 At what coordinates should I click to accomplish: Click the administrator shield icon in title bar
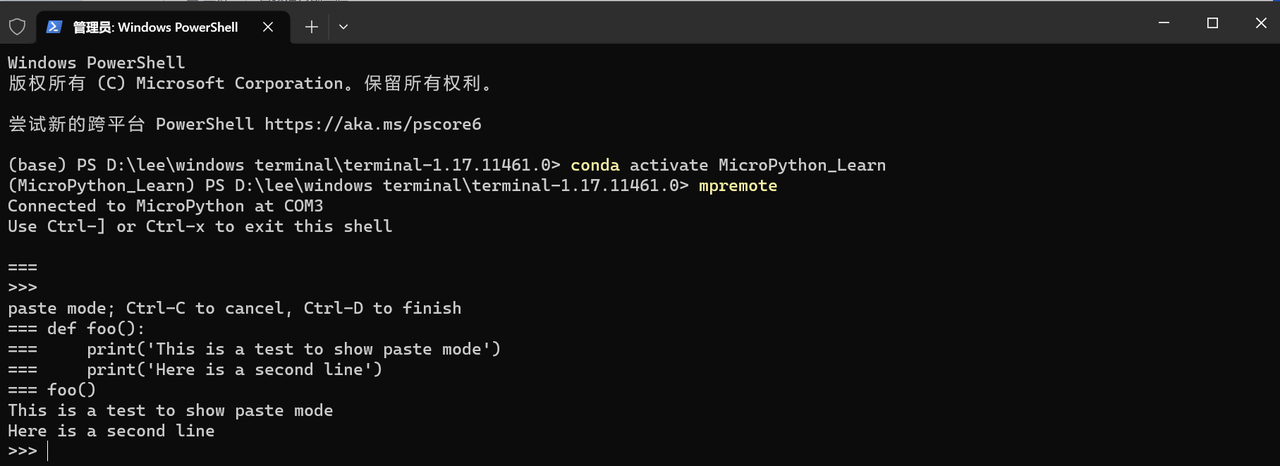coord(17,27)
